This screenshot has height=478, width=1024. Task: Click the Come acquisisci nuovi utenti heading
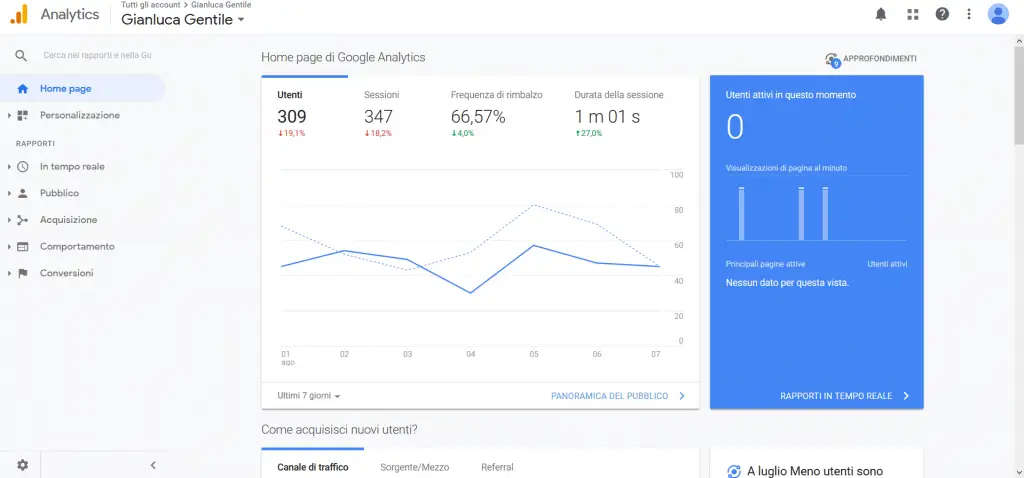point(339,430)
